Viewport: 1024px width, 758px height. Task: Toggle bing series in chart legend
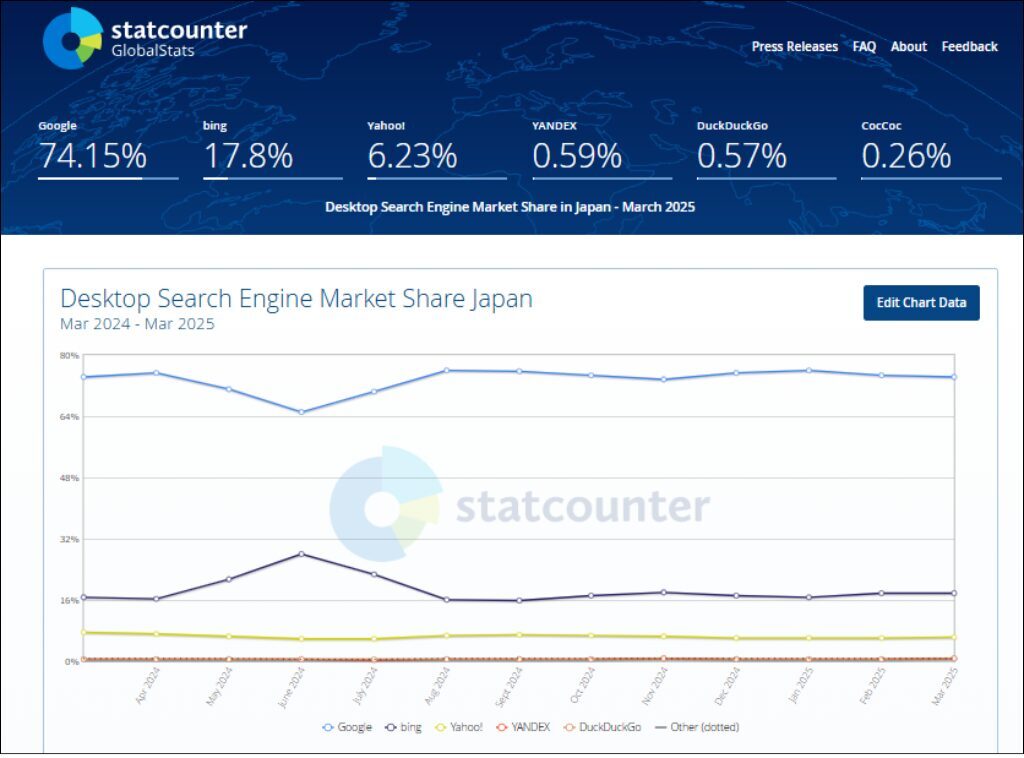click(403, 727)
